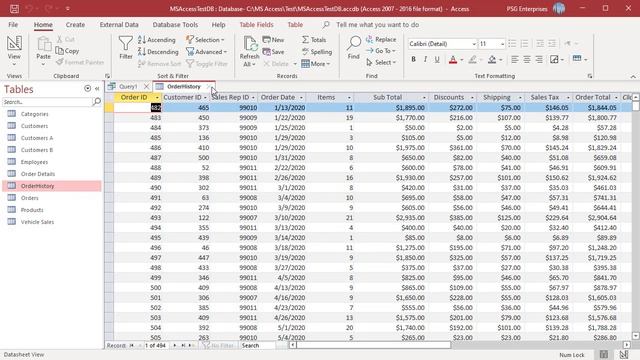This screenshot has width=640, height=360.
Task: Switch to Datasheet View icon in status bar
Action: [604, 355]
